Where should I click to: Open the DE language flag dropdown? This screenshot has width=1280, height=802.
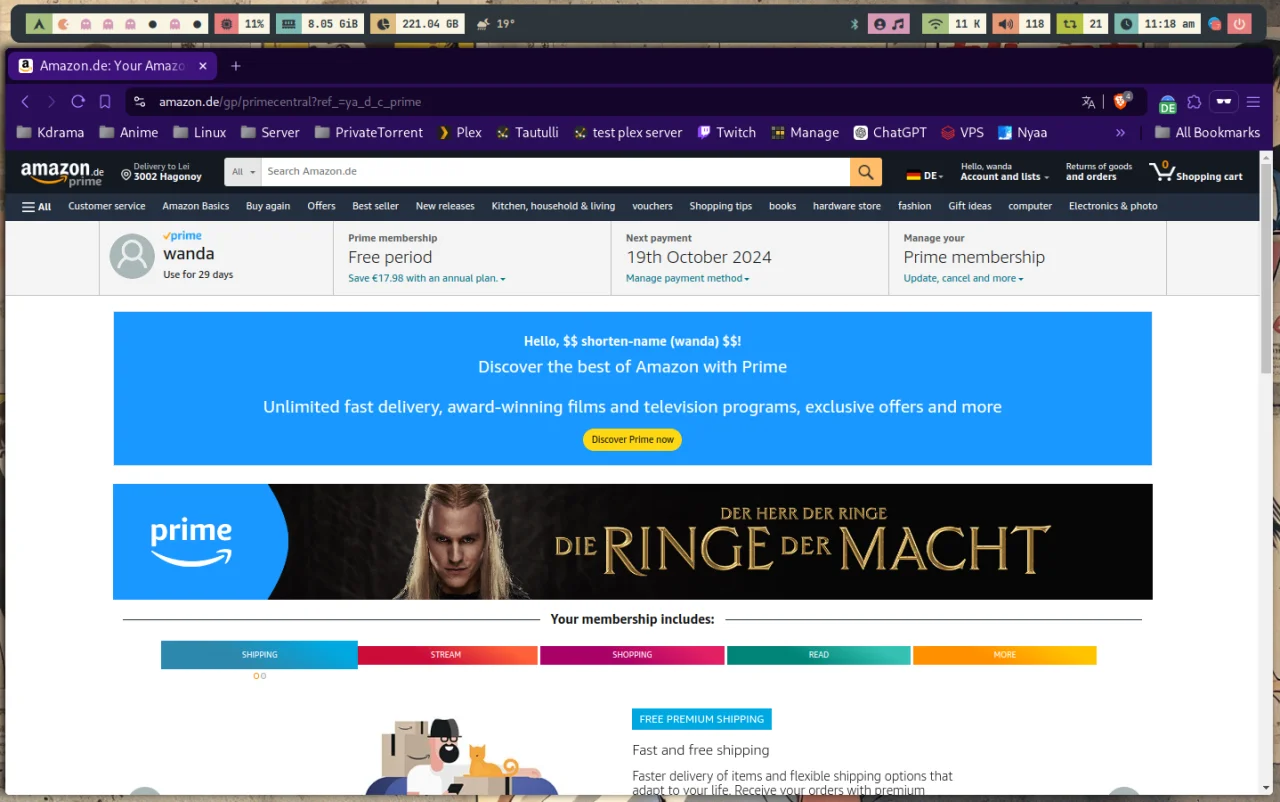924,175
